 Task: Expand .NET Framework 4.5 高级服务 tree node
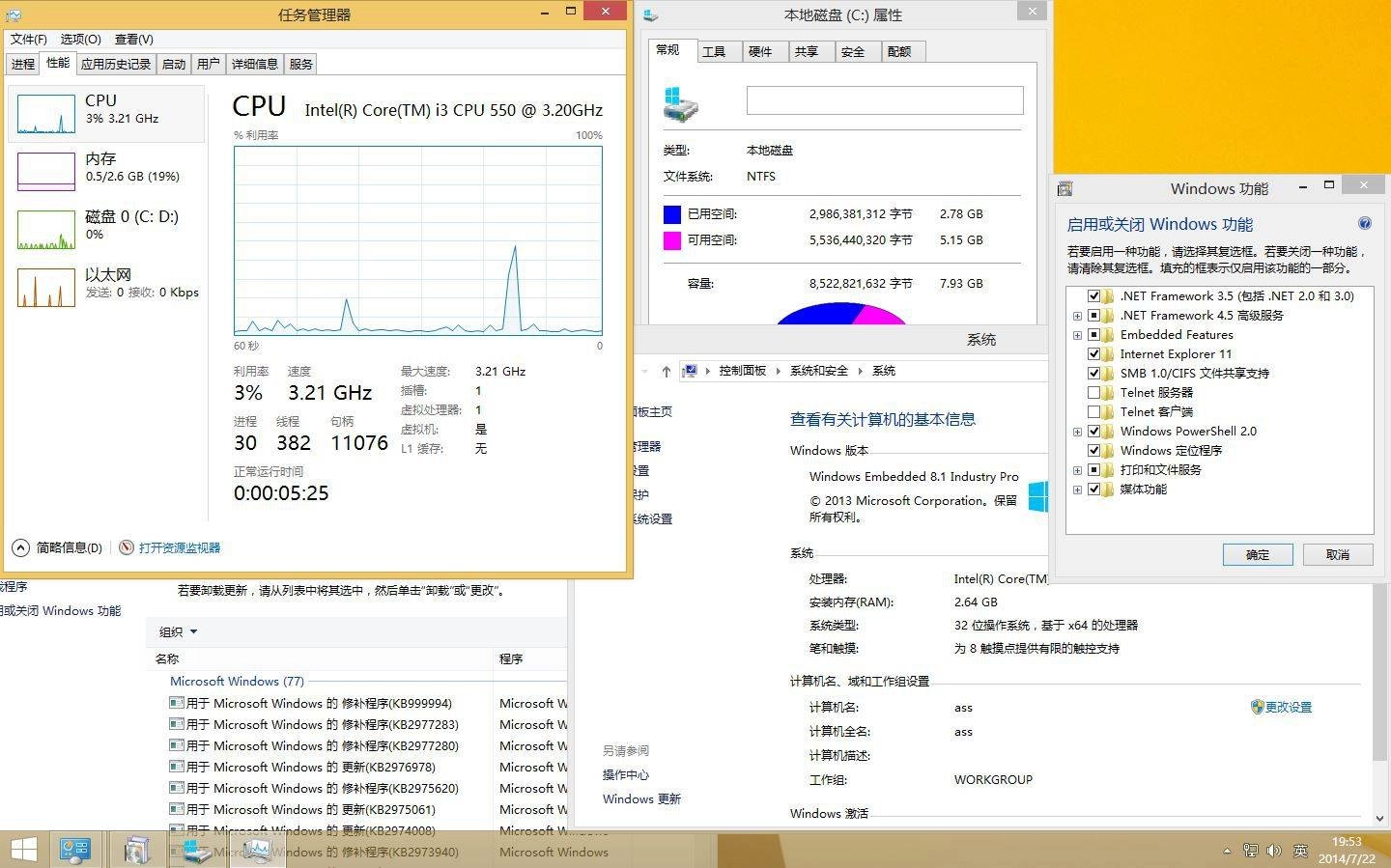pyautogui.click(x=1077, y=316)
